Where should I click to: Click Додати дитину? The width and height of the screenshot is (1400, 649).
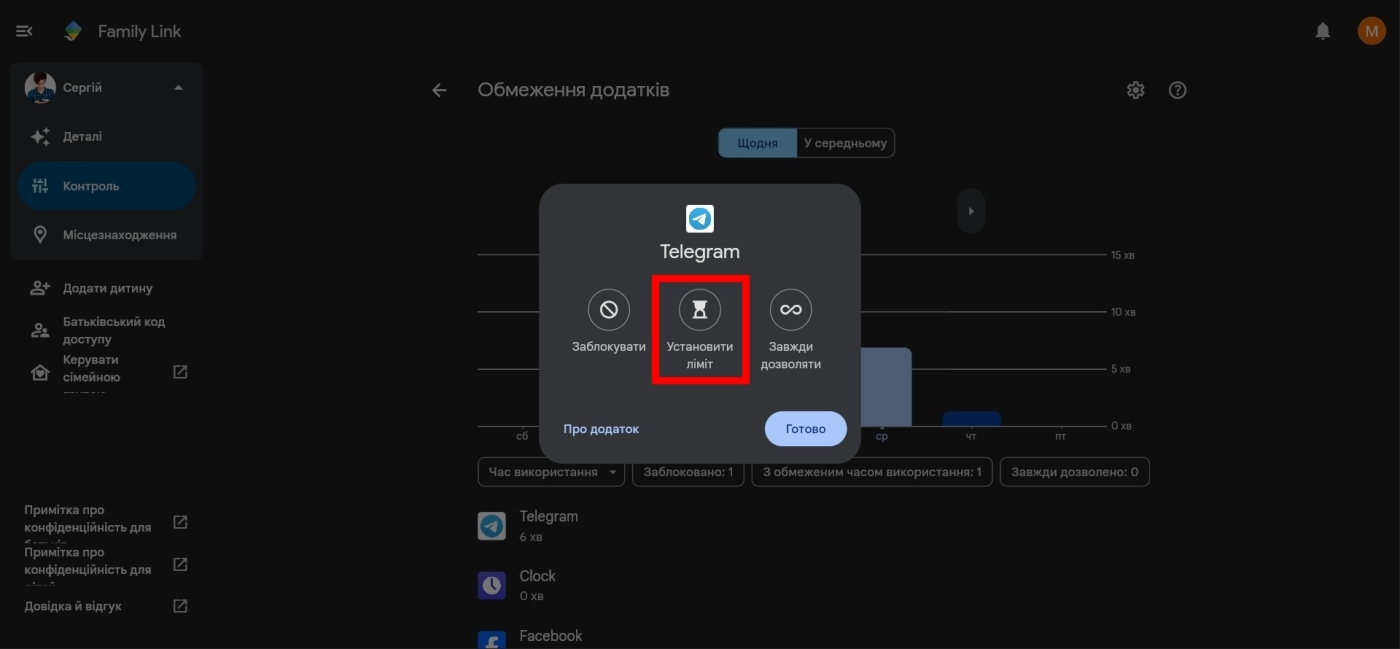pyautogui.click(x=106, y=288)
